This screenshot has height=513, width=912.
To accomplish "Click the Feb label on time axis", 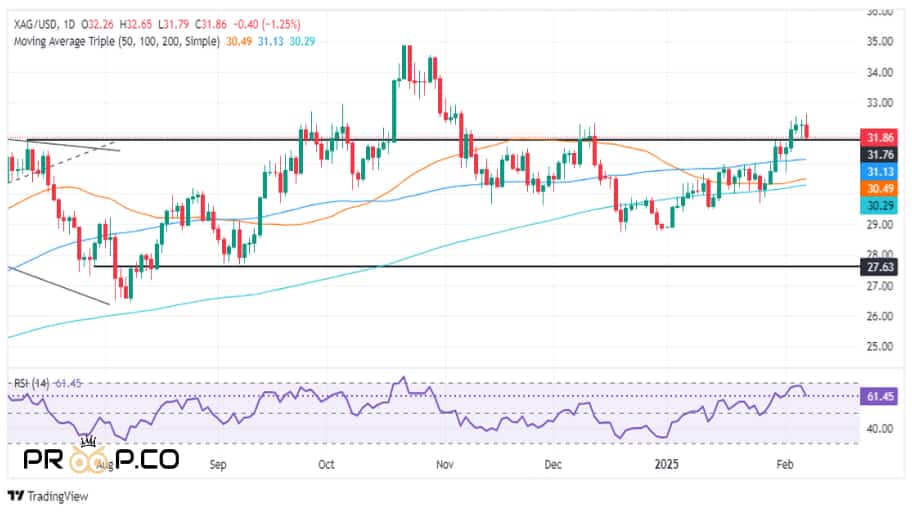I will coord(785,464).
